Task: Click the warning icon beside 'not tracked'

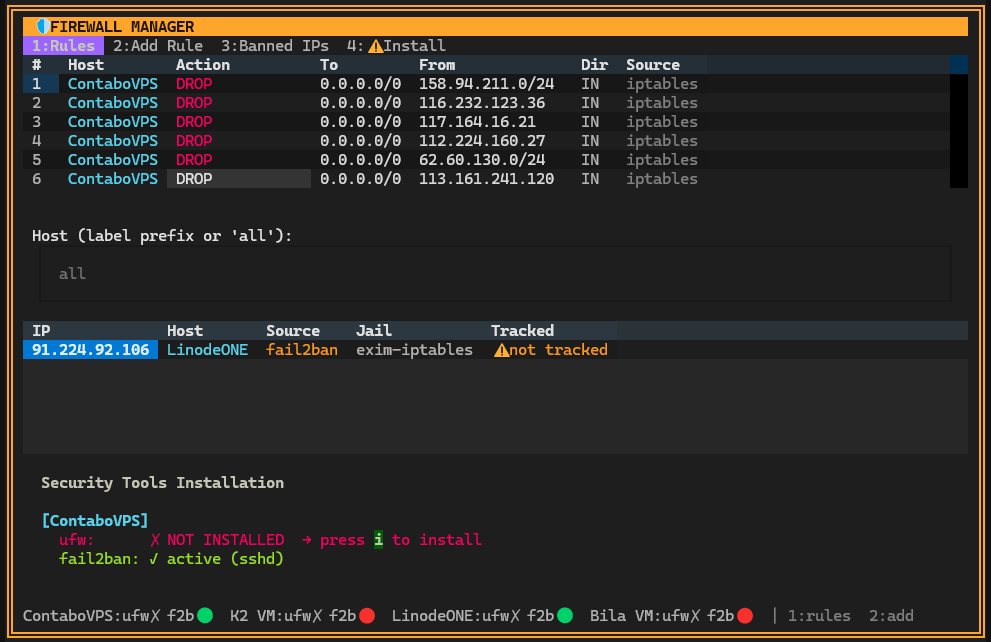Action: (x=500, y=350)
